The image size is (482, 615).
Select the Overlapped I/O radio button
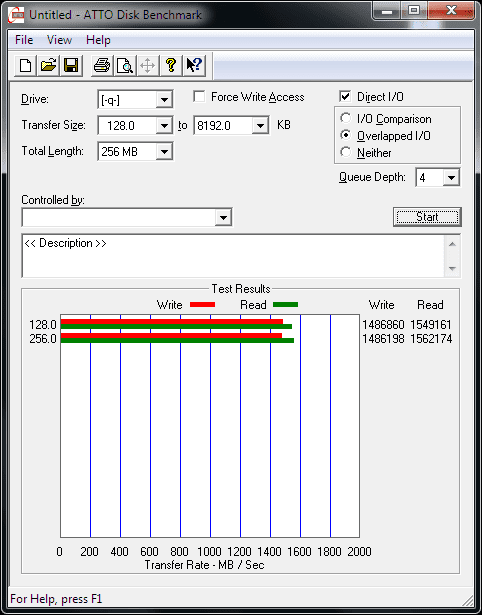pos(346,135)
